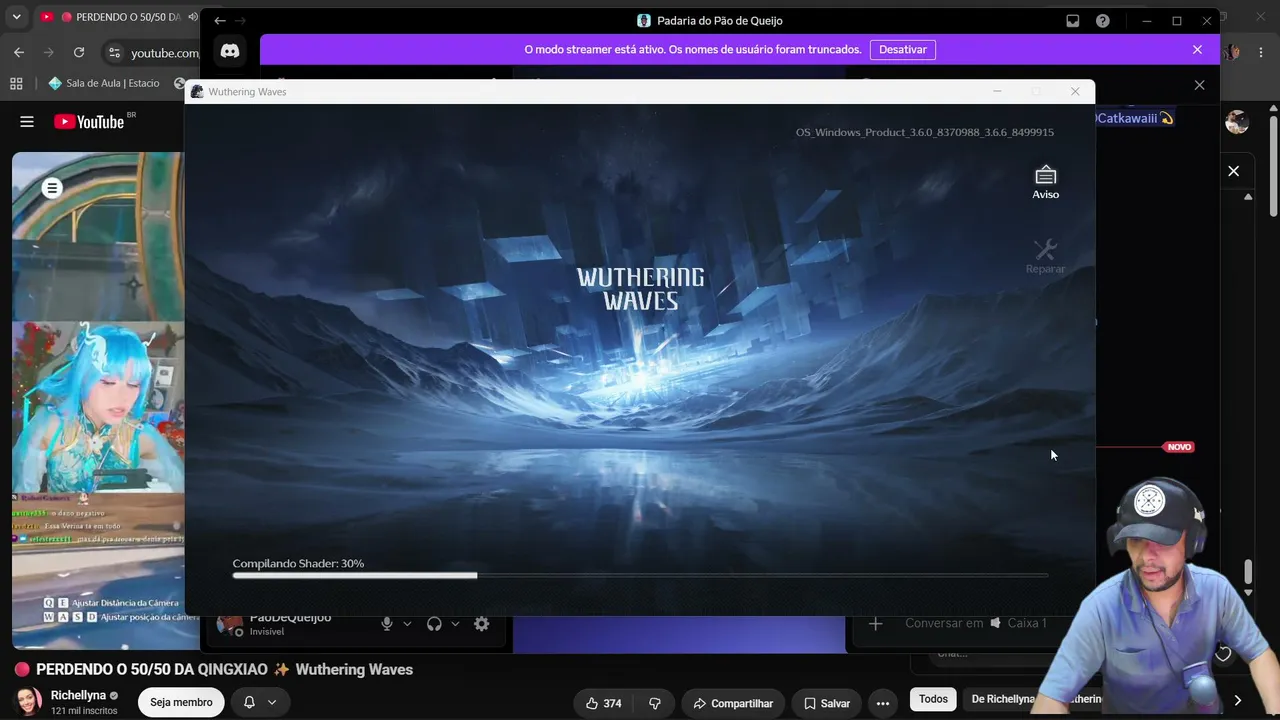Click Desativar to disable streamer mode
Image resolution: width=1280 pixels, height=720 pixels.
(903, 49)
